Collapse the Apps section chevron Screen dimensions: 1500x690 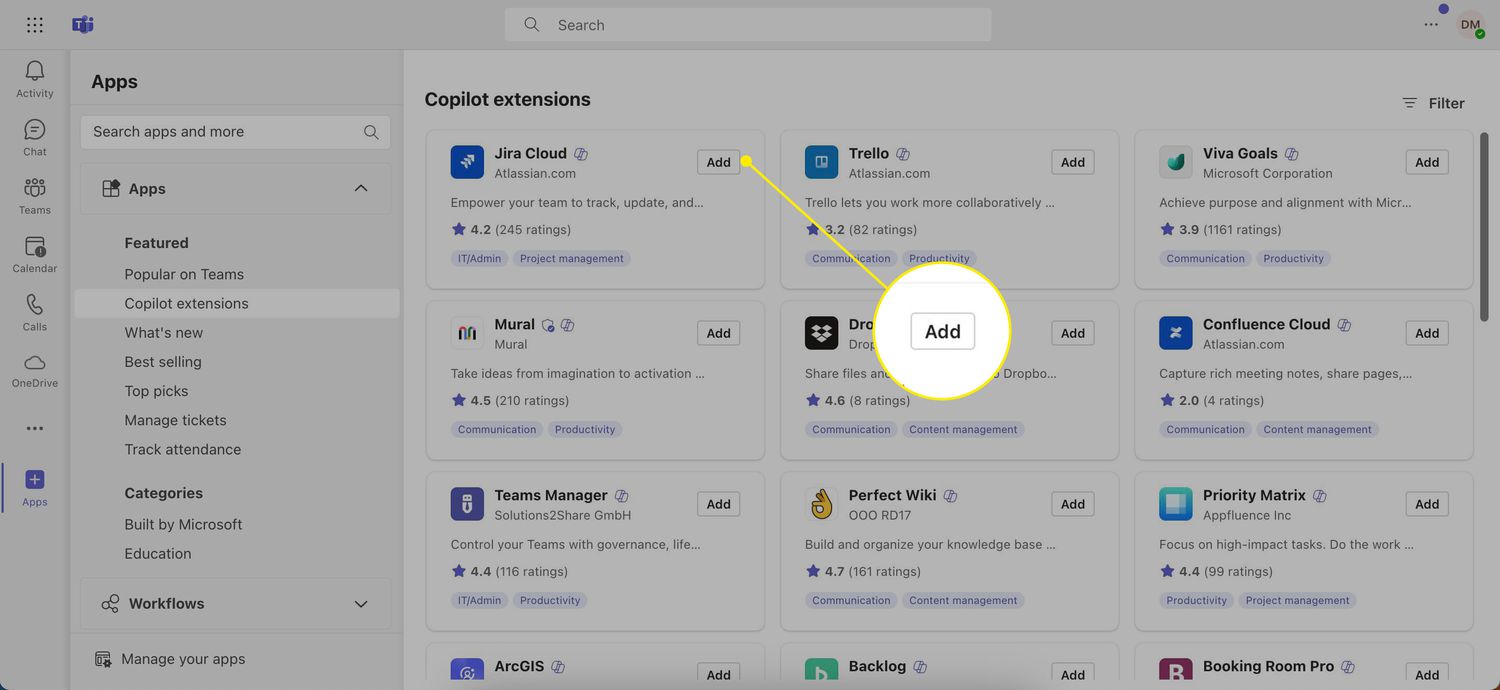pos(361,189)
